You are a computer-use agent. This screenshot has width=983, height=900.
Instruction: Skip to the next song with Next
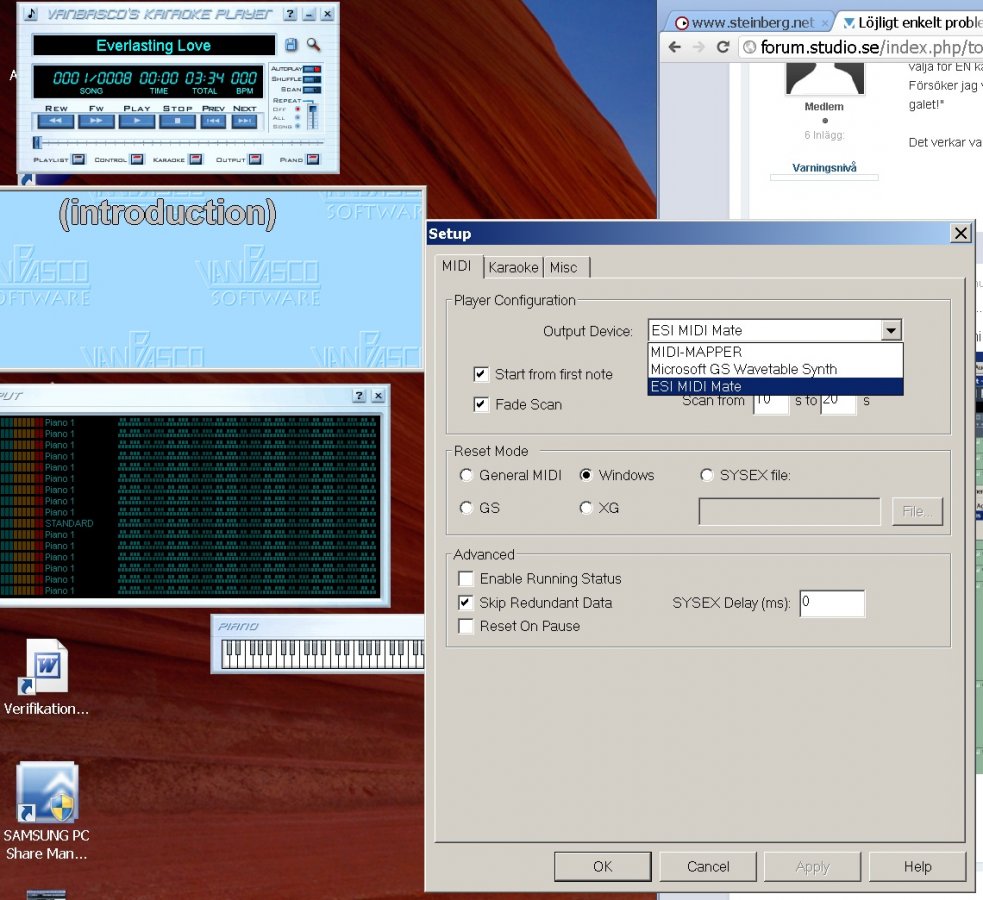244,121
